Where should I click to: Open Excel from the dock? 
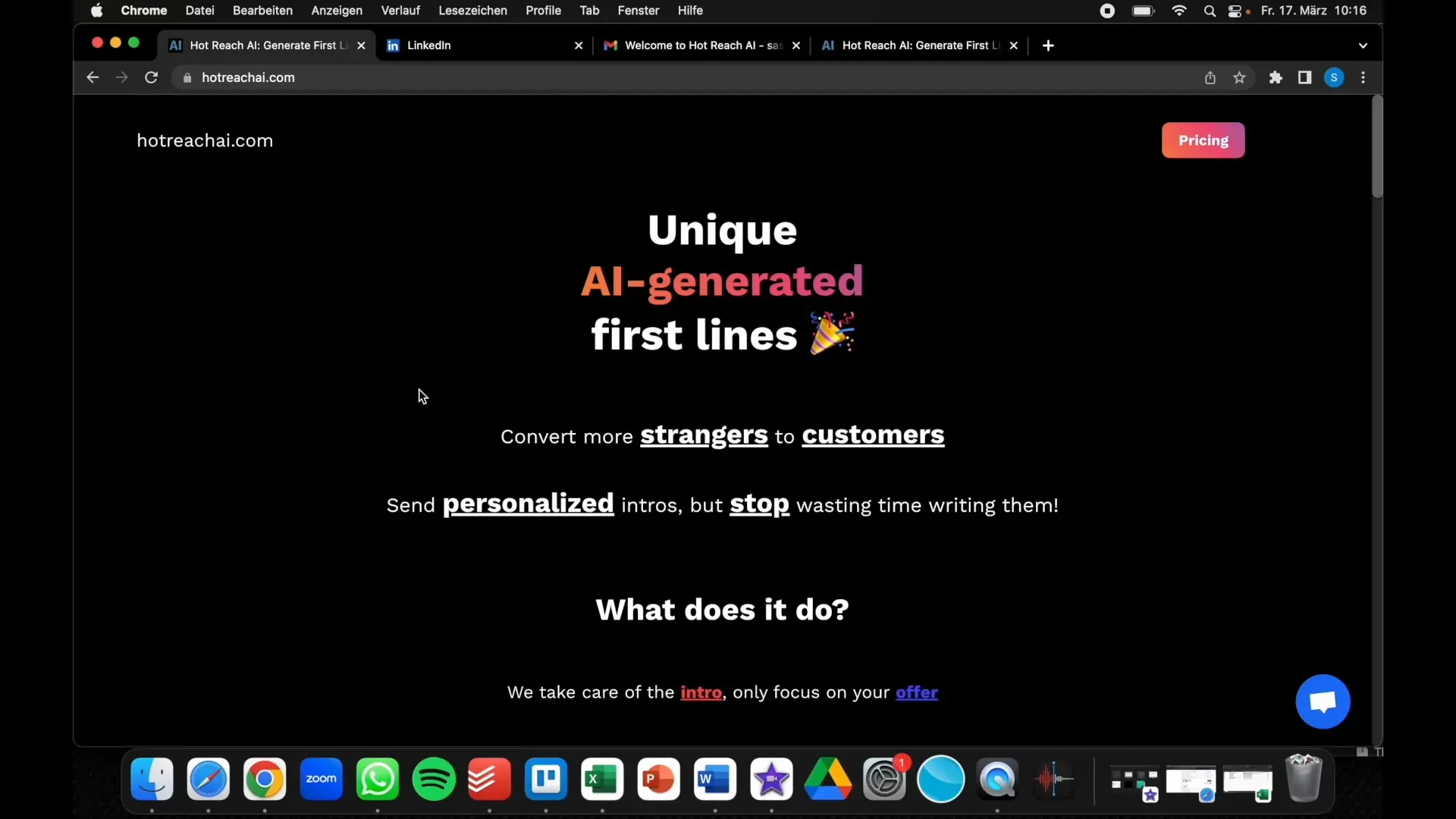click(602, 779)
